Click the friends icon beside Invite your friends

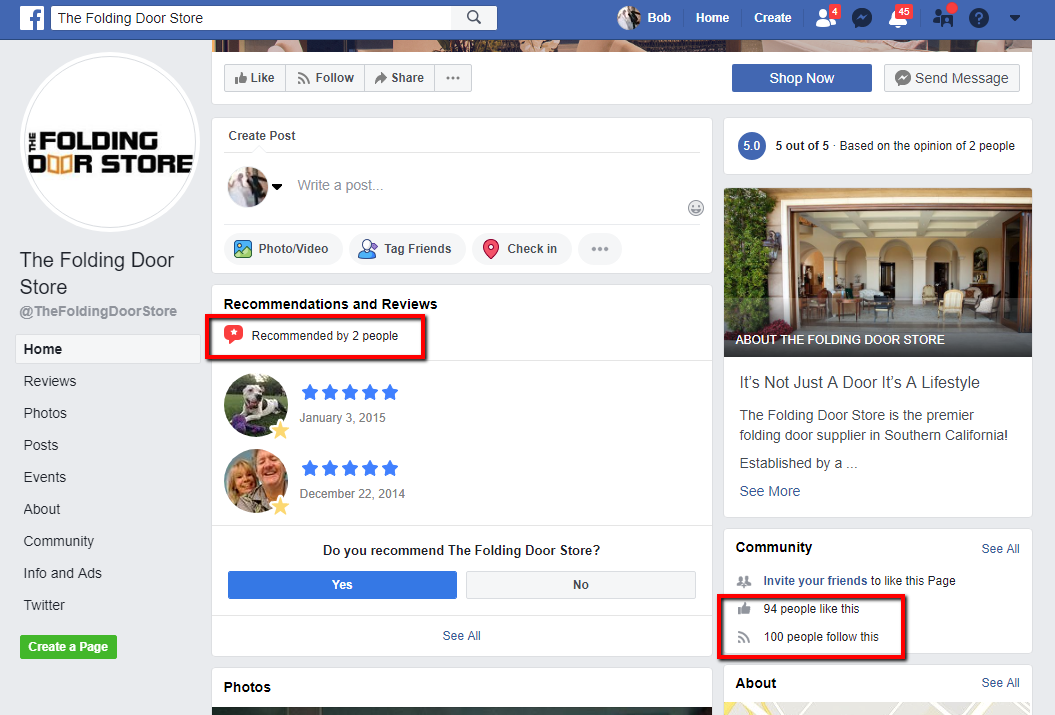click(743, 581)
